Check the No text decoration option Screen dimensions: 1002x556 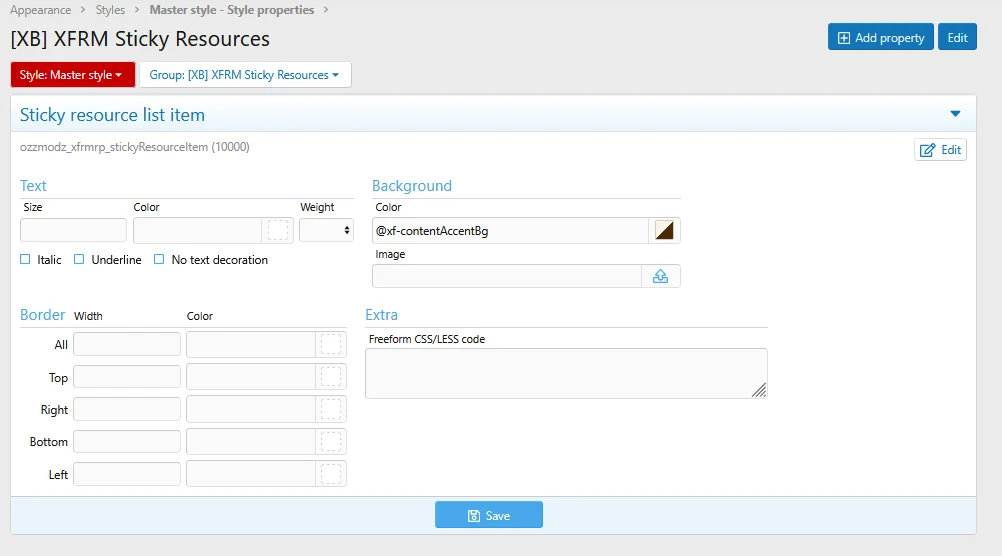159,260
